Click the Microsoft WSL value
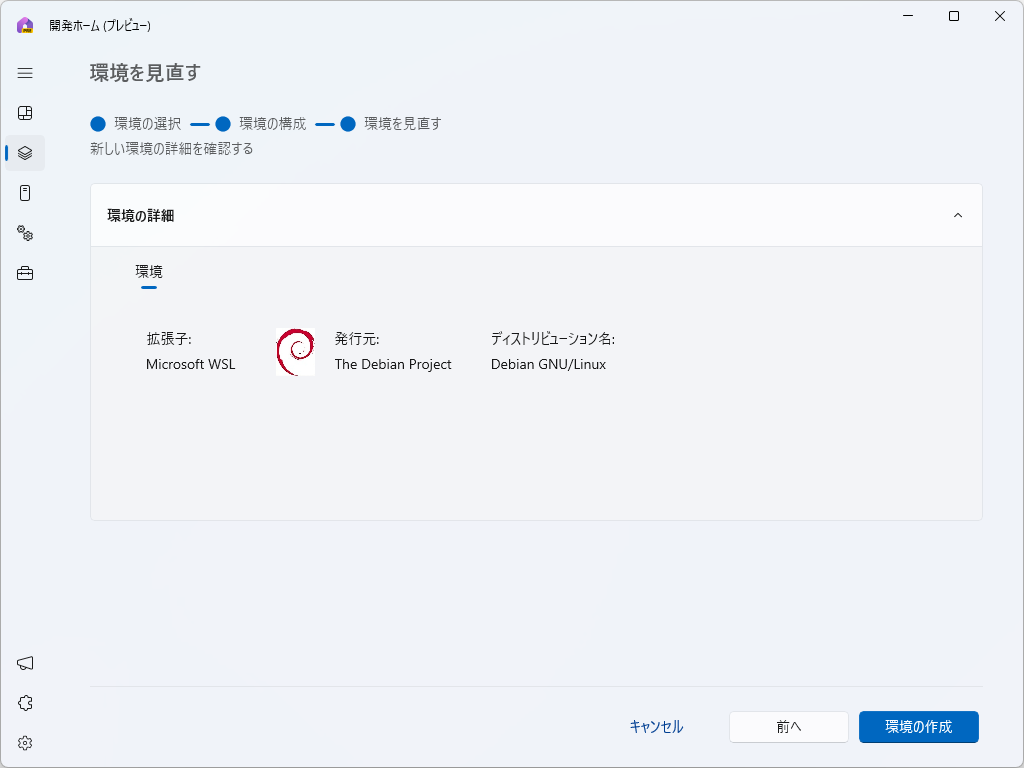1024x768 pixels. click(x=191, y=364)
